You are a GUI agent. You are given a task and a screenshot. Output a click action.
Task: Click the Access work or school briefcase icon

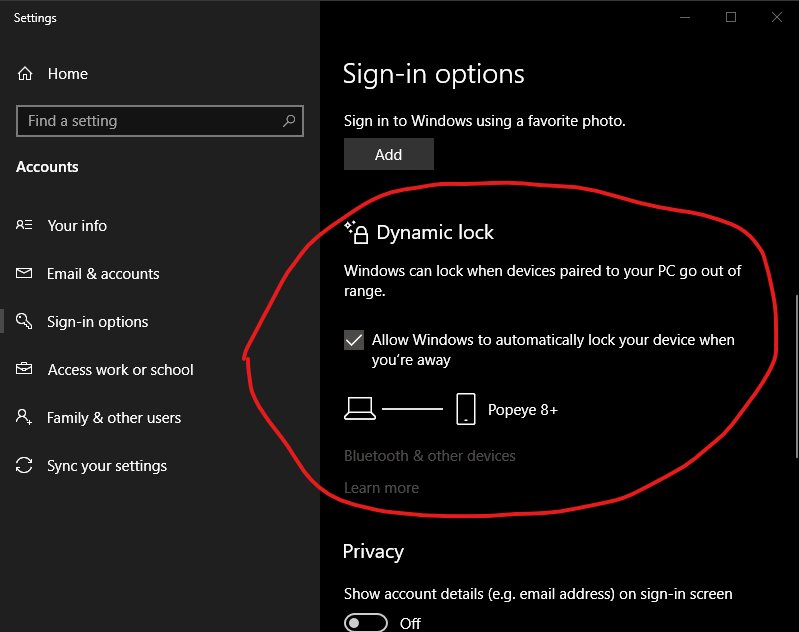click(24, 368)
